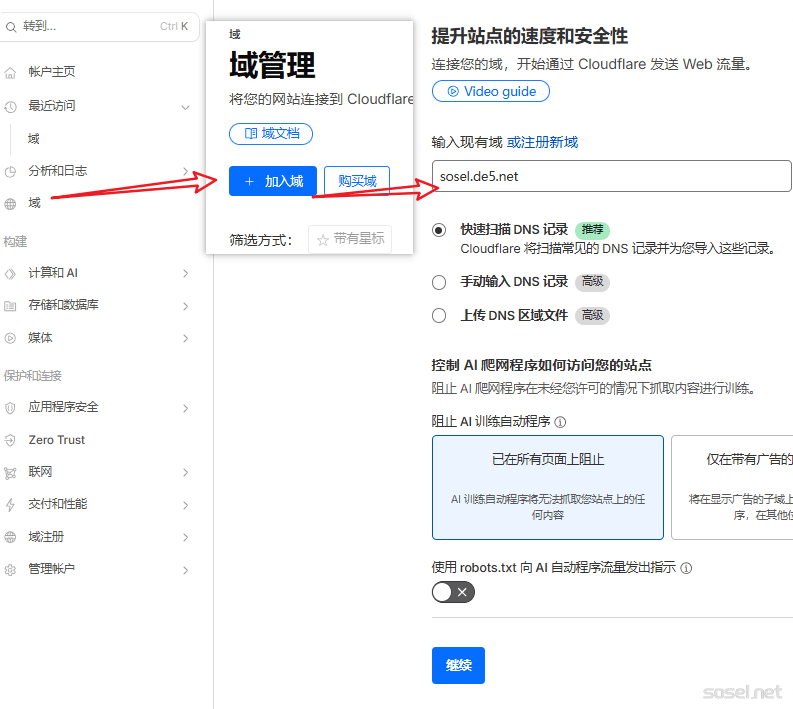Image resolution: width=793 pixels, height=709 pixels.
Task: Click the info icon beside 阻止 AI 训练自动程序
Action: tap(560, 422)
